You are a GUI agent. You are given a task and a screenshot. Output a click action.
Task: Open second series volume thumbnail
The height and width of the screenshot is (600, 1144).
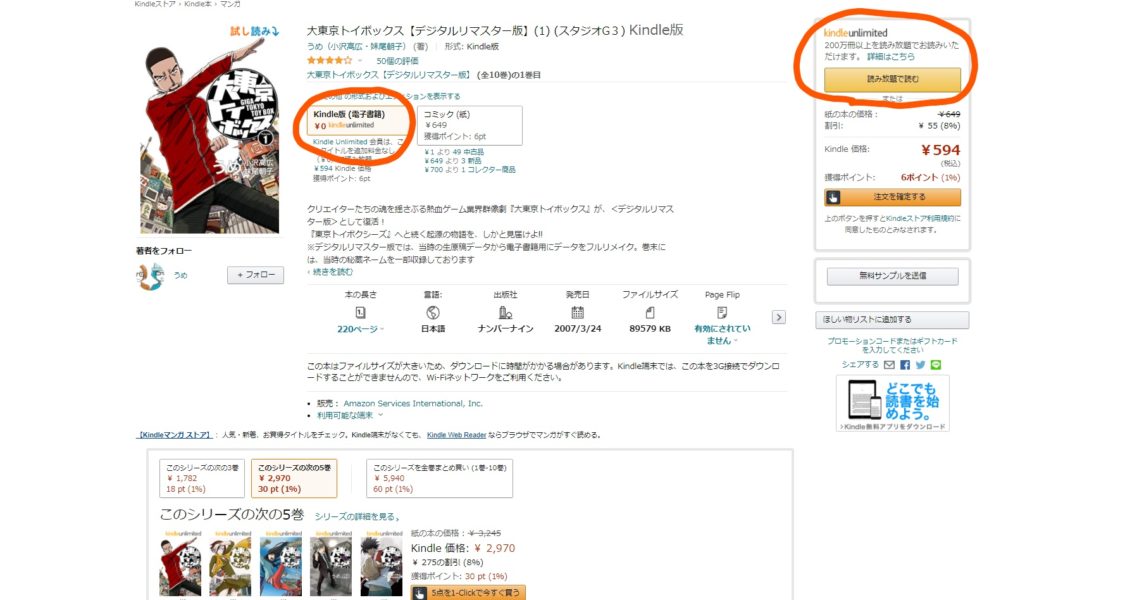(x=231, y=564)
